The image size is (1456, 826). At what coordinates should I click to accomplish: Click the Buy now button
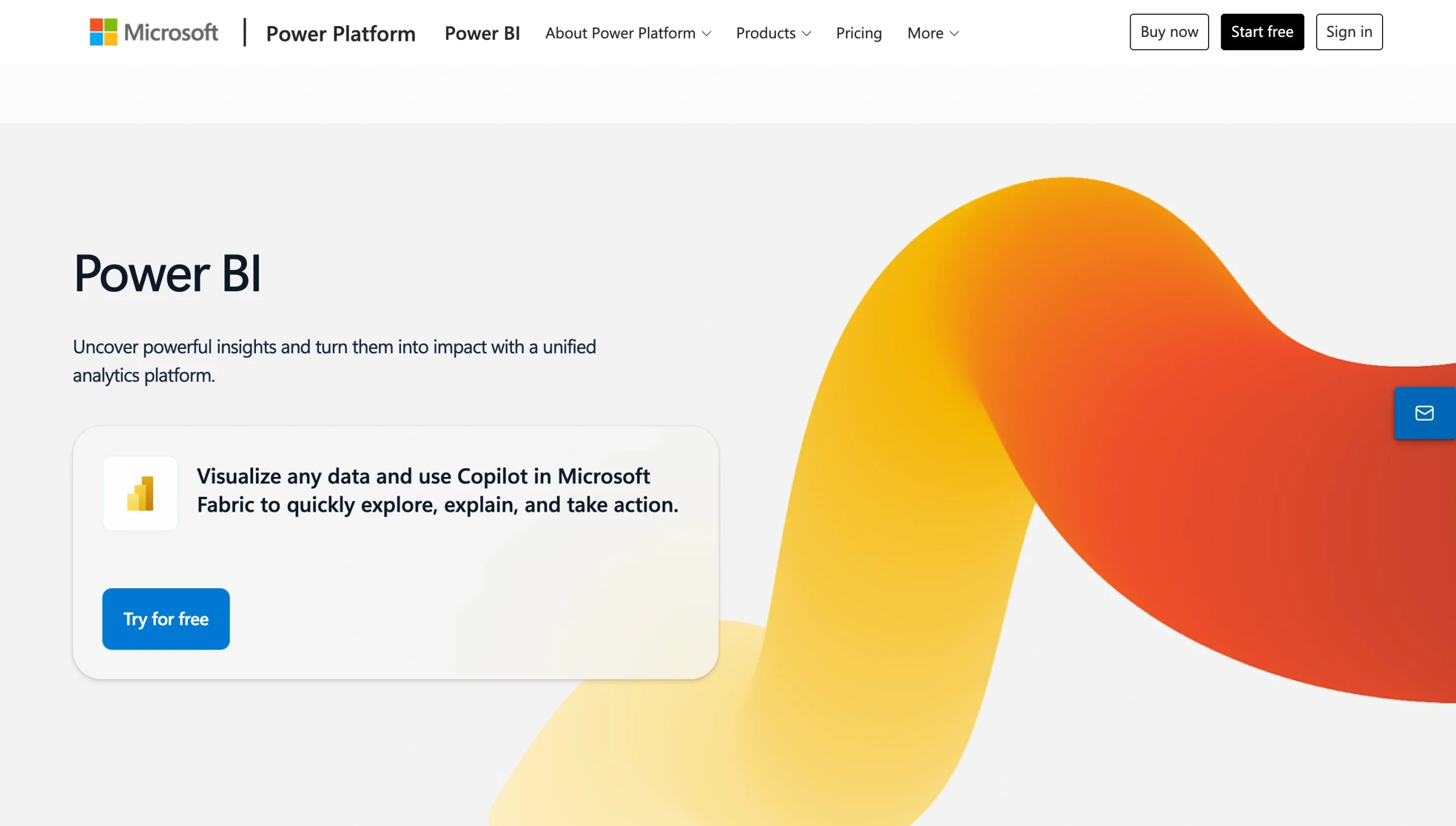click(x=1169, y=32)
